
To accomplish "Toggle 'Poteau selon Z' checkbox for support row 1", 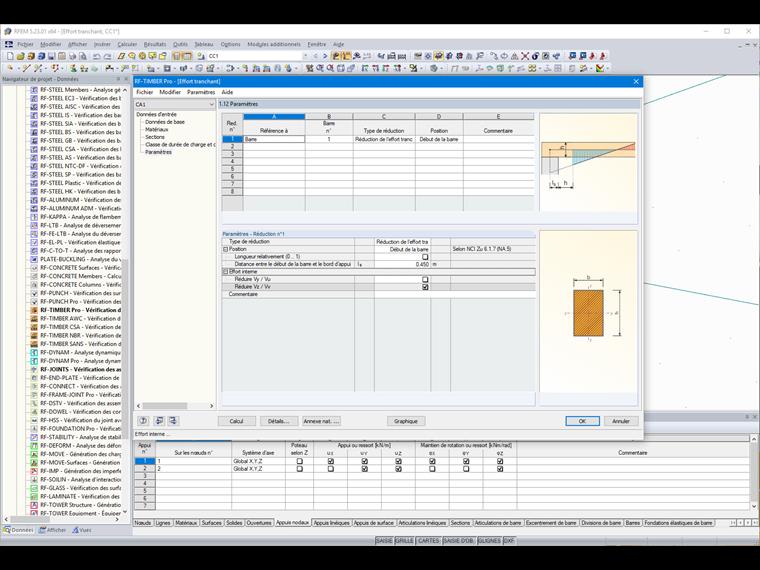I will [x=300, y=461].
